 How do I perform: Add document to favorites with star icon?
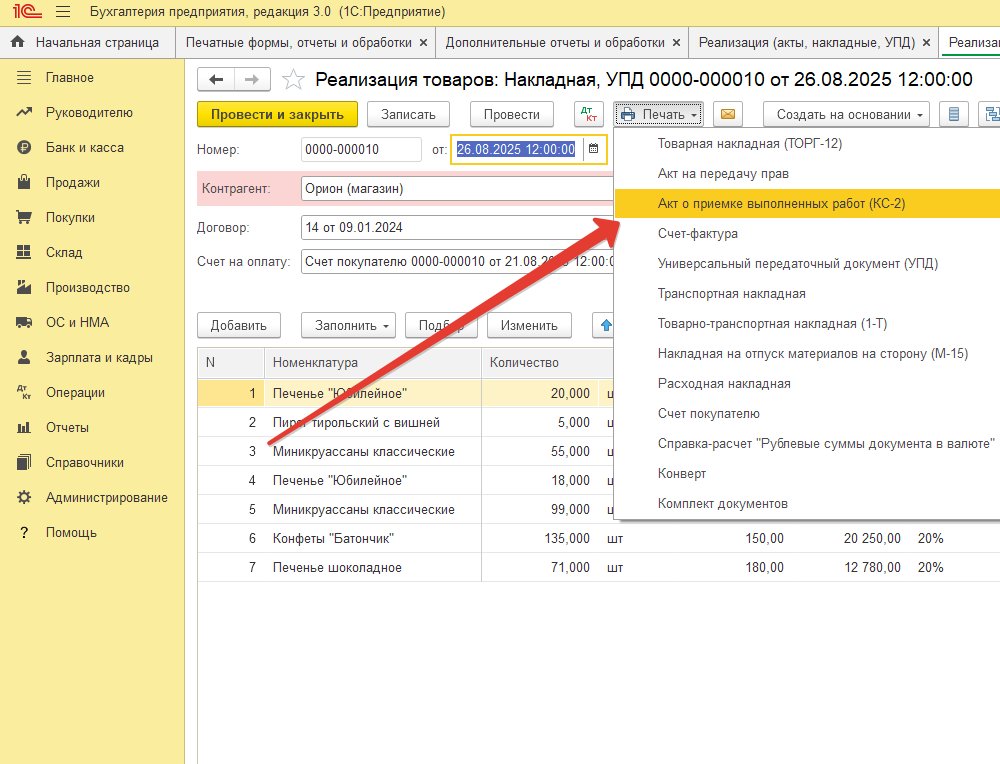tap(293, 80)
